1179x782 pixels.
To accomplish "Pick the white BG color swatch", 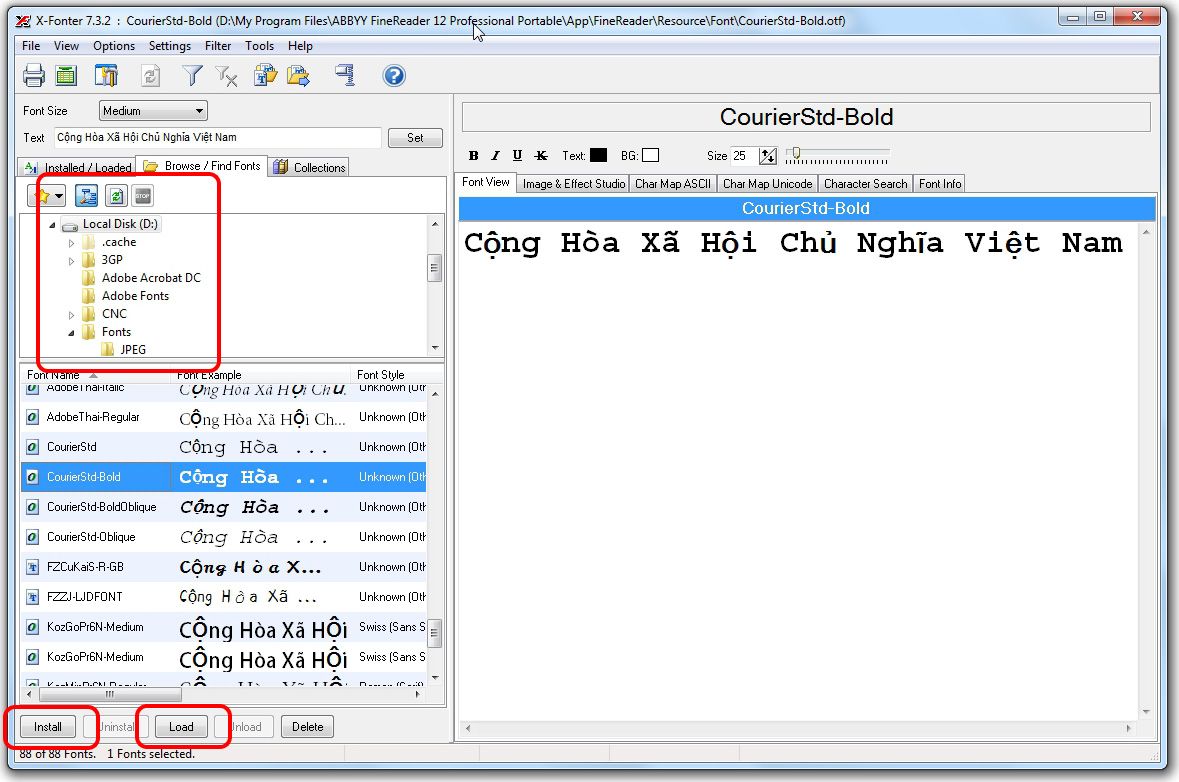I will pyautogui.click(x=650, y=156).
